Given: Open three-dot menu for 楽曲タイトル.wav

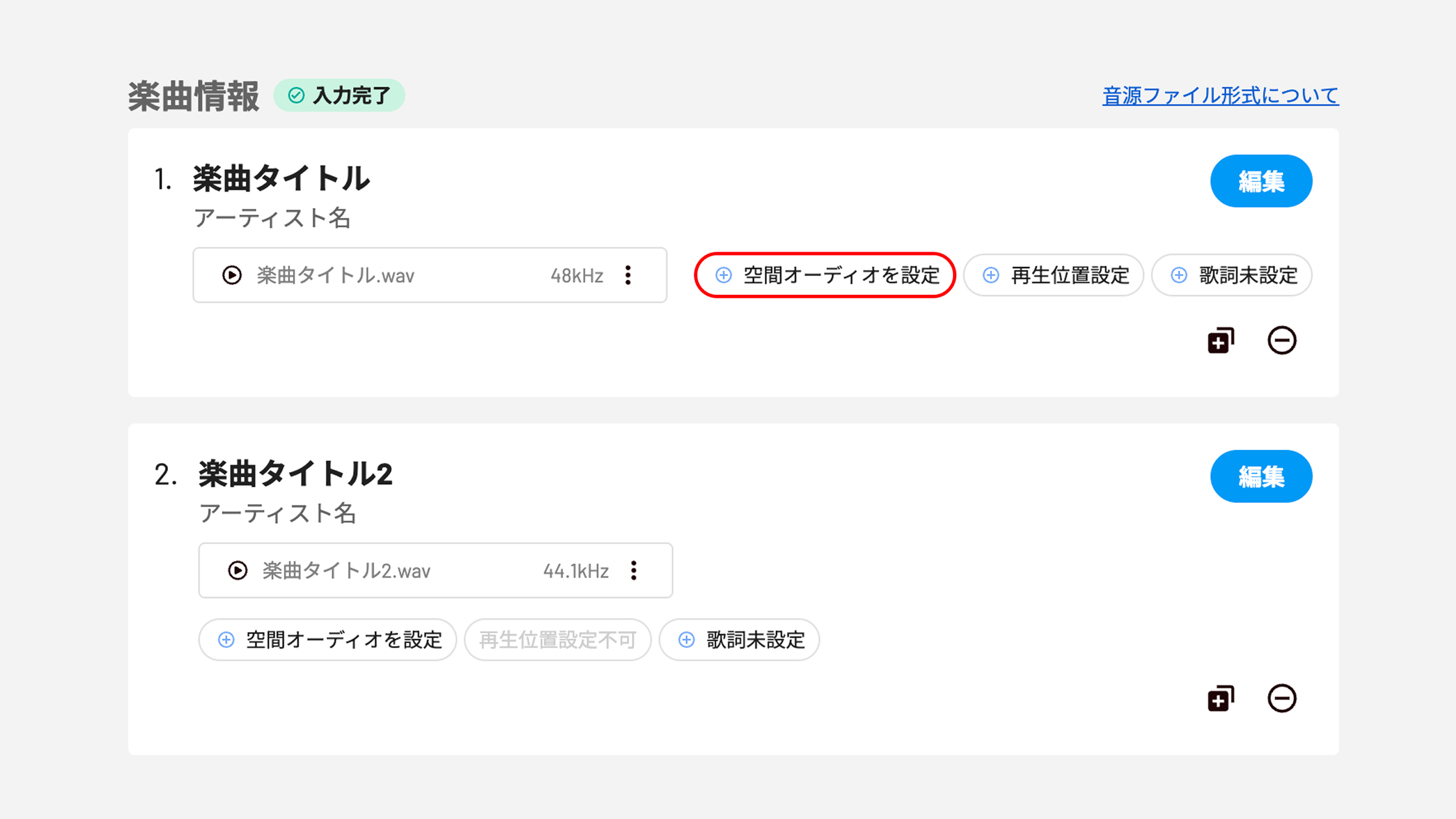Looking at the screenshot, I should [x=628, y=275].
